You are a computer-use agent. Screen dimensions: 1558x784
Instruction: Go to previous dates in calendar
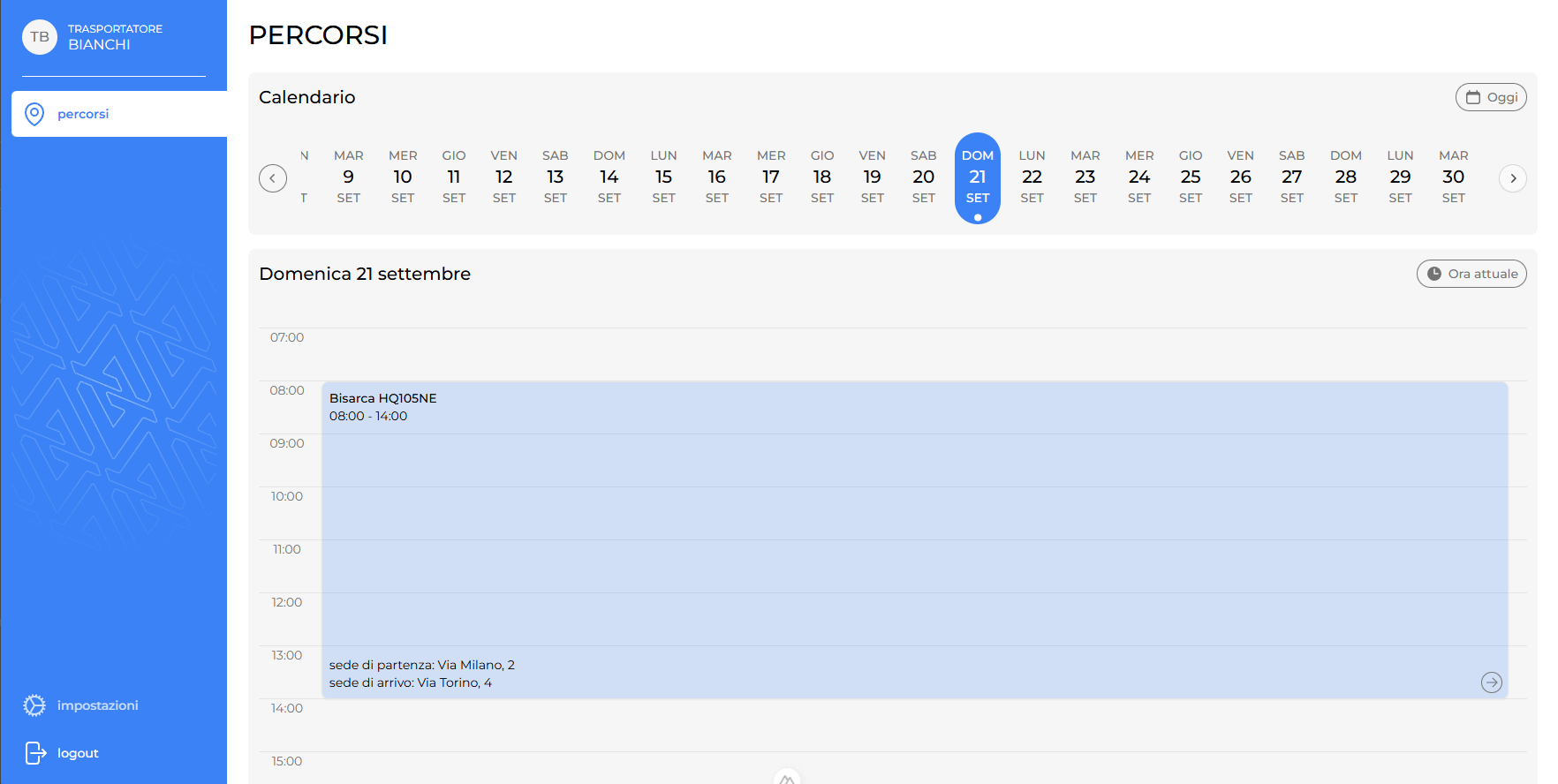coord(273,178)
